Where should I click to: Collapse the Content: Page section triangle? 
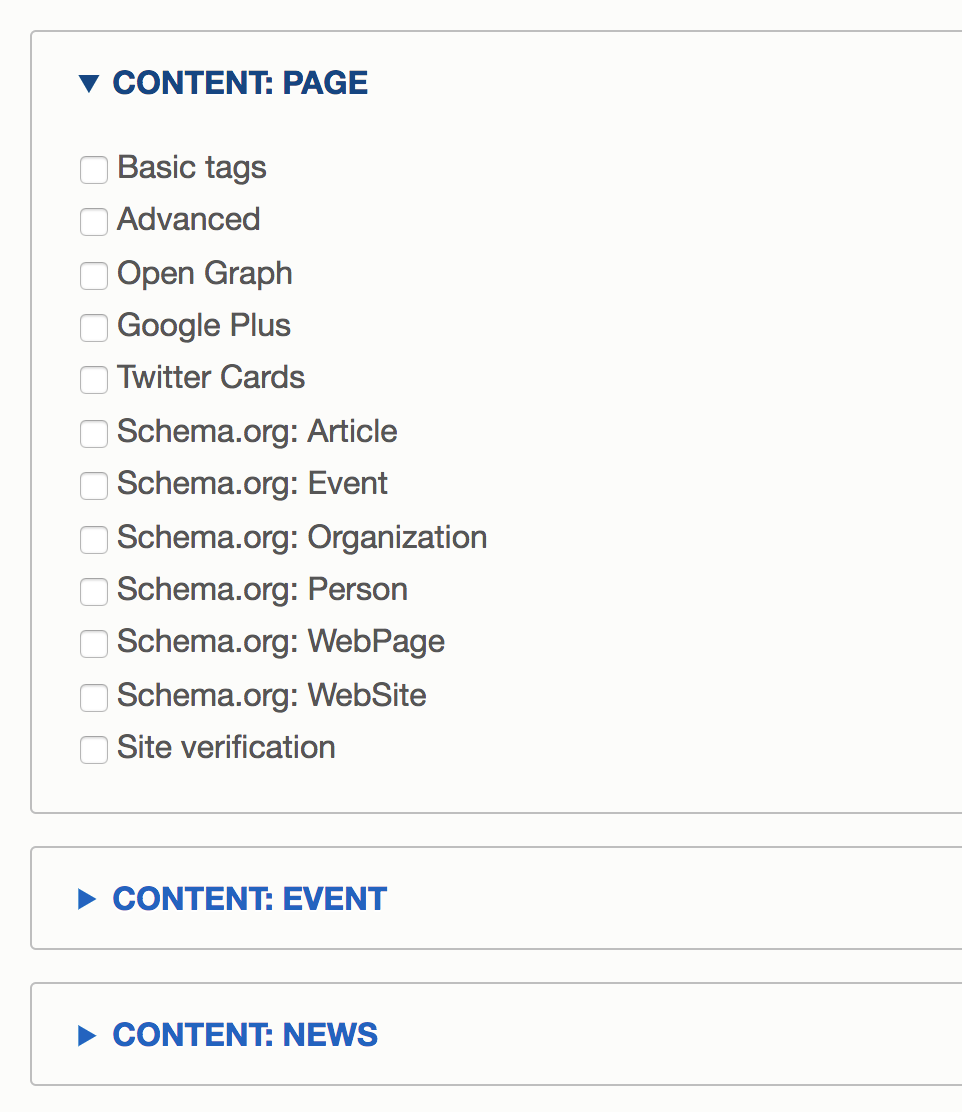89,84
